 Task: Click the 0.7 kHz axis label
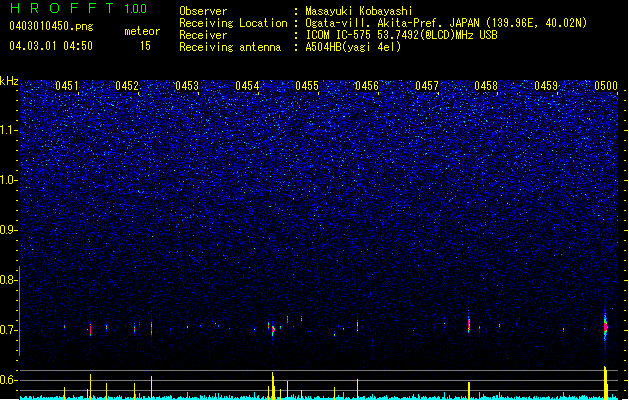pos(9,330)
